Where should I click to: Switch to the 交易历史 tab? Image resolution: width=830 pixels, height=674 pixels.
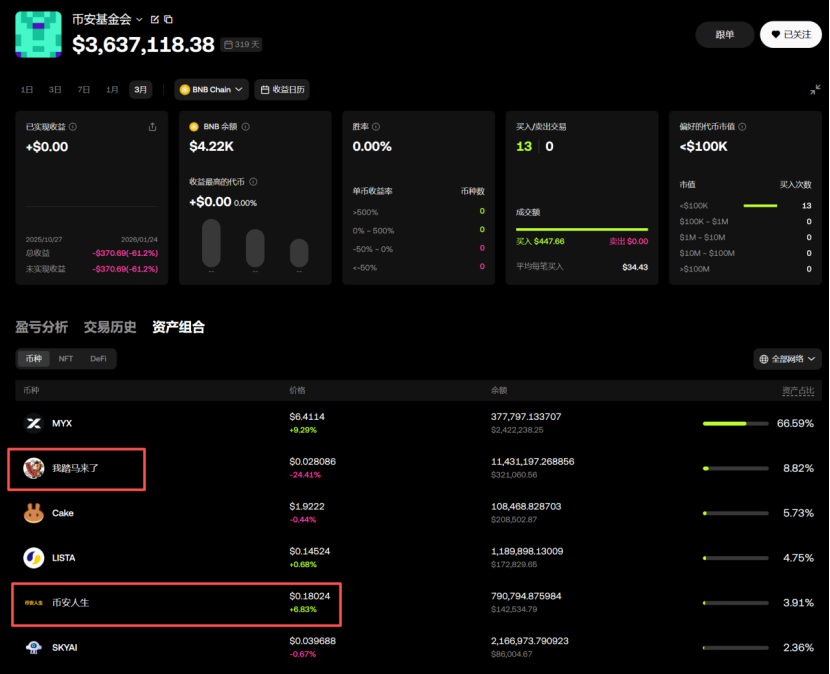pyautogui.click(x=110, y=327)
